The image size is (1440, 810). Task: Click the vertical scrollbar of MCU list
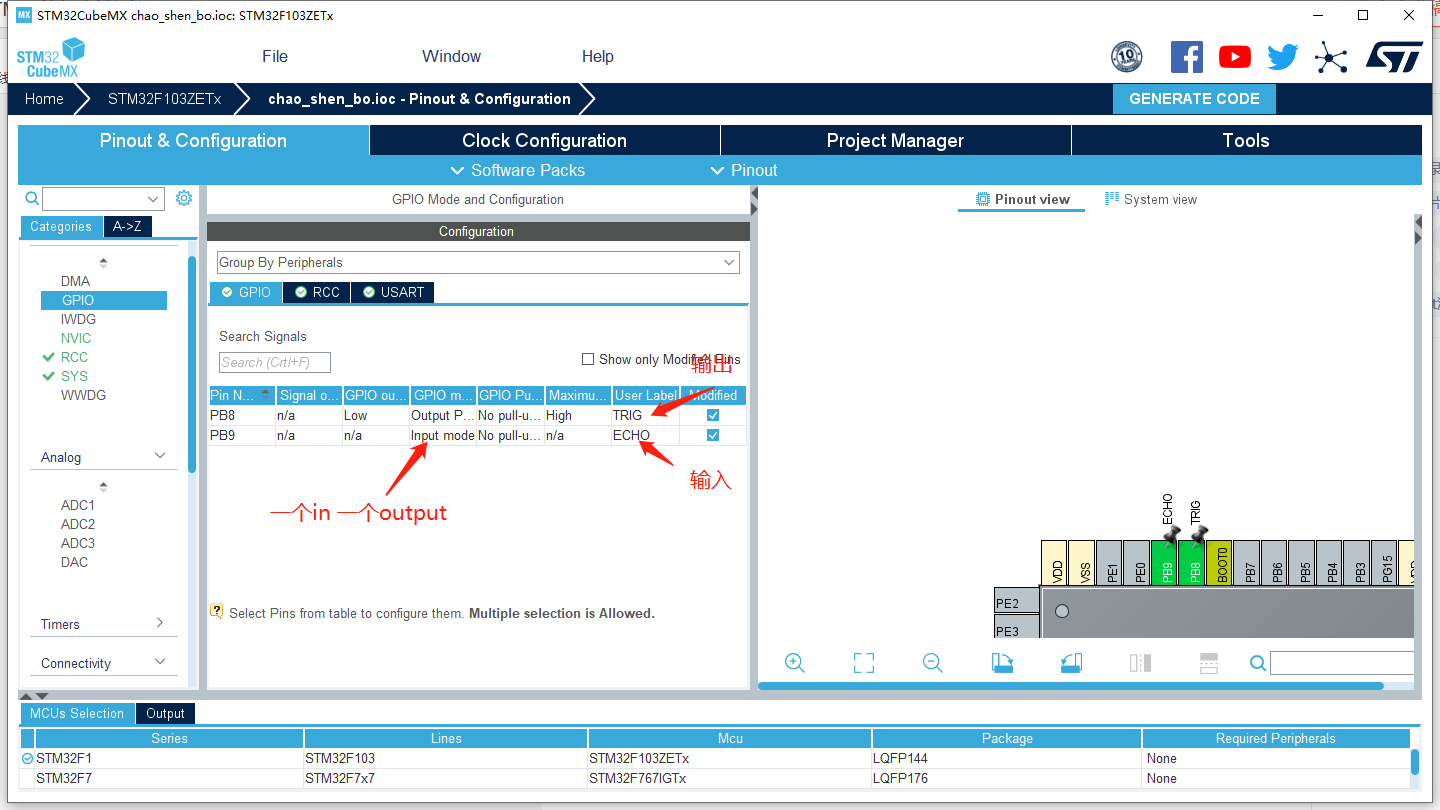1415,763
